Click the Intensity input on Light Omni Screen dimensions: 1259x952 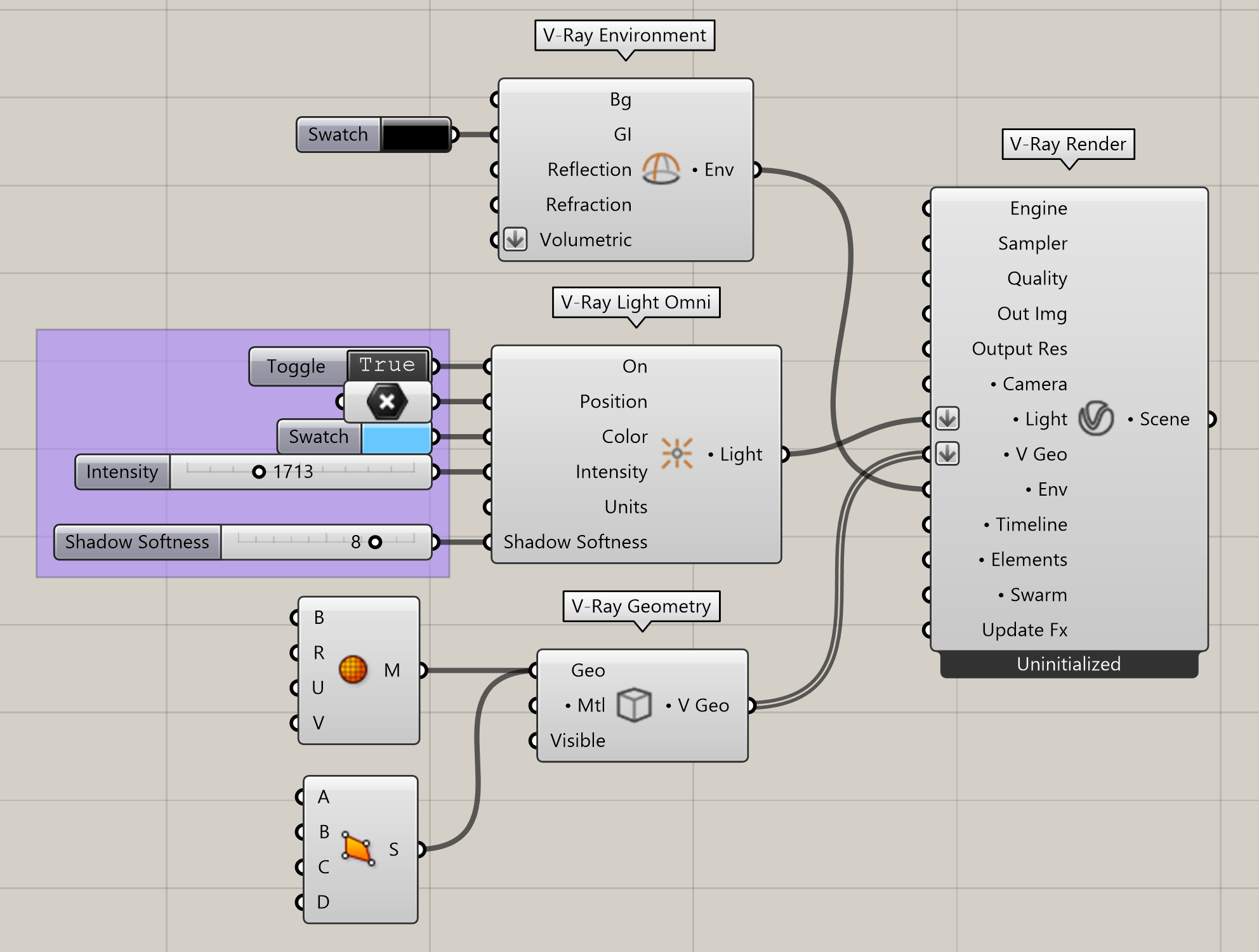pyautogui.click(x=611, y=472)
